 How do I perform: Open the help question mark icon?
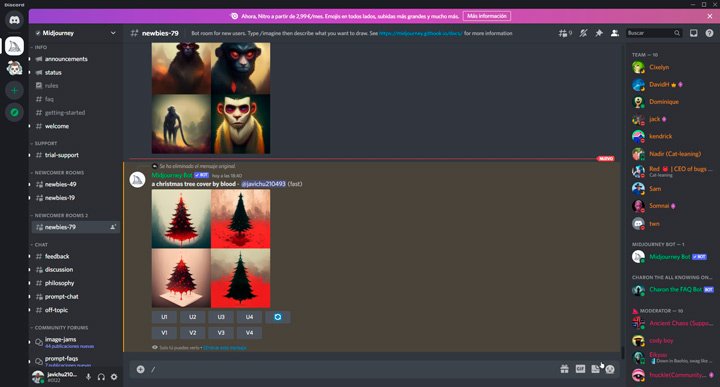[x=709, y=33]
